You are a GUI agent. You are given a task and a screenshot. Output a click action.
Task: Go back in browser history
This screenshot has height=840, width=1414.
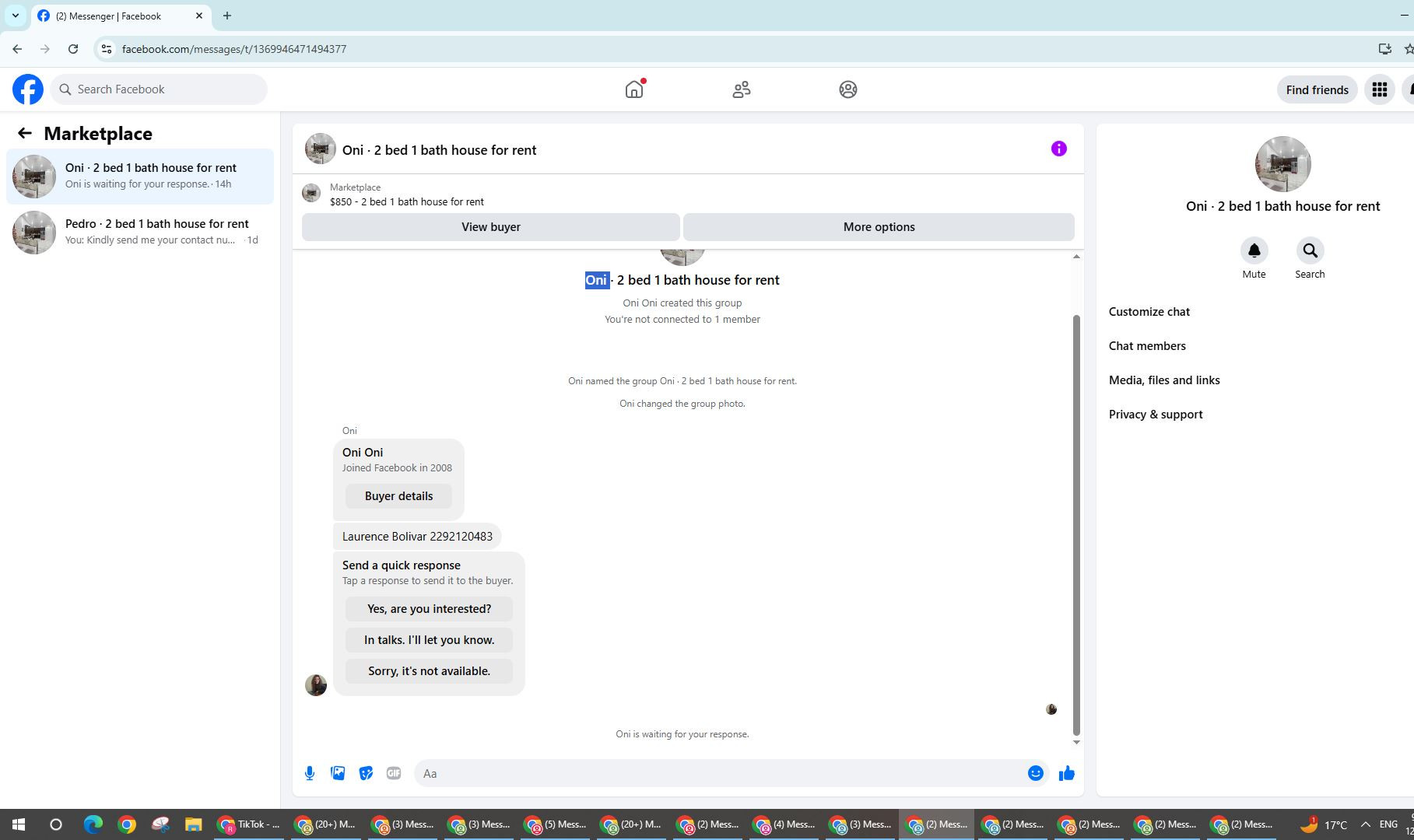(17, 49)
